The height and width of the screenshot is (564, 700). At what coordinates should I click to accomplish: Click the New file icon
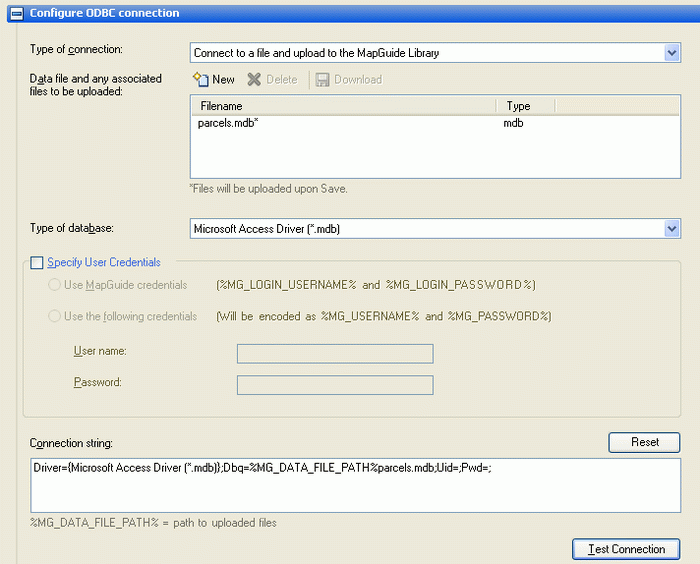[201, 79]
